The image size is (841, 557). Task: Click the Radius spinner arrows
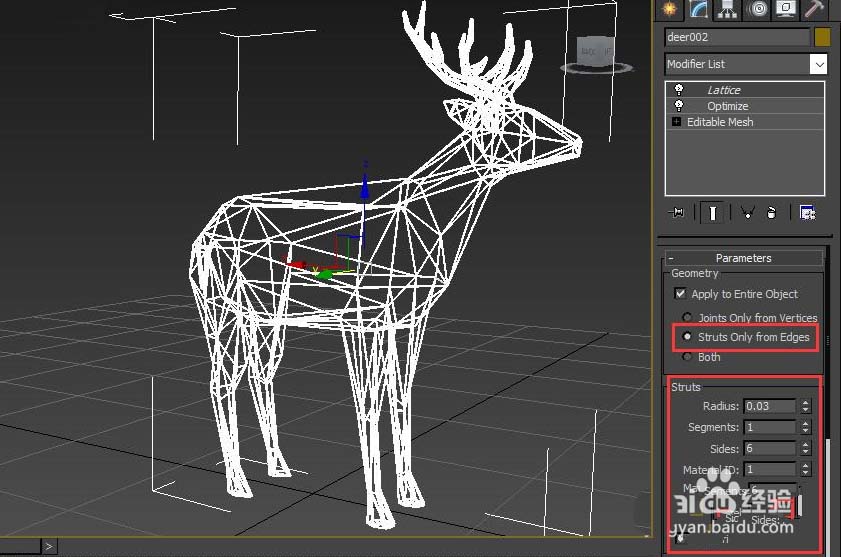coord(805,406)
